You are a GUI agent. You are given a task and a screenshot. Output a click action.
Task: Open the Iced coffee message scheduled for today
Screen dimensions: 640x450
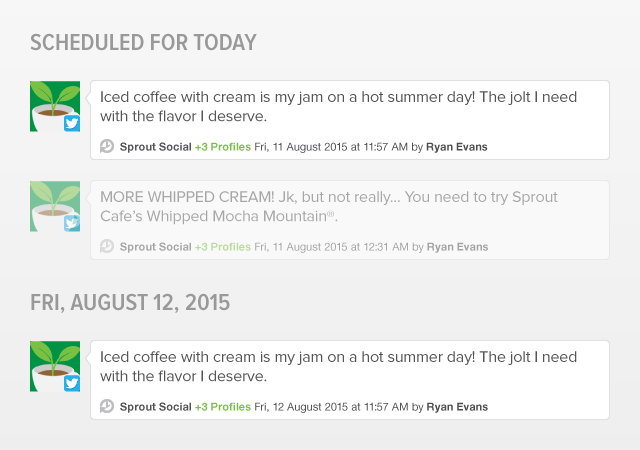[x=350, y=120]
